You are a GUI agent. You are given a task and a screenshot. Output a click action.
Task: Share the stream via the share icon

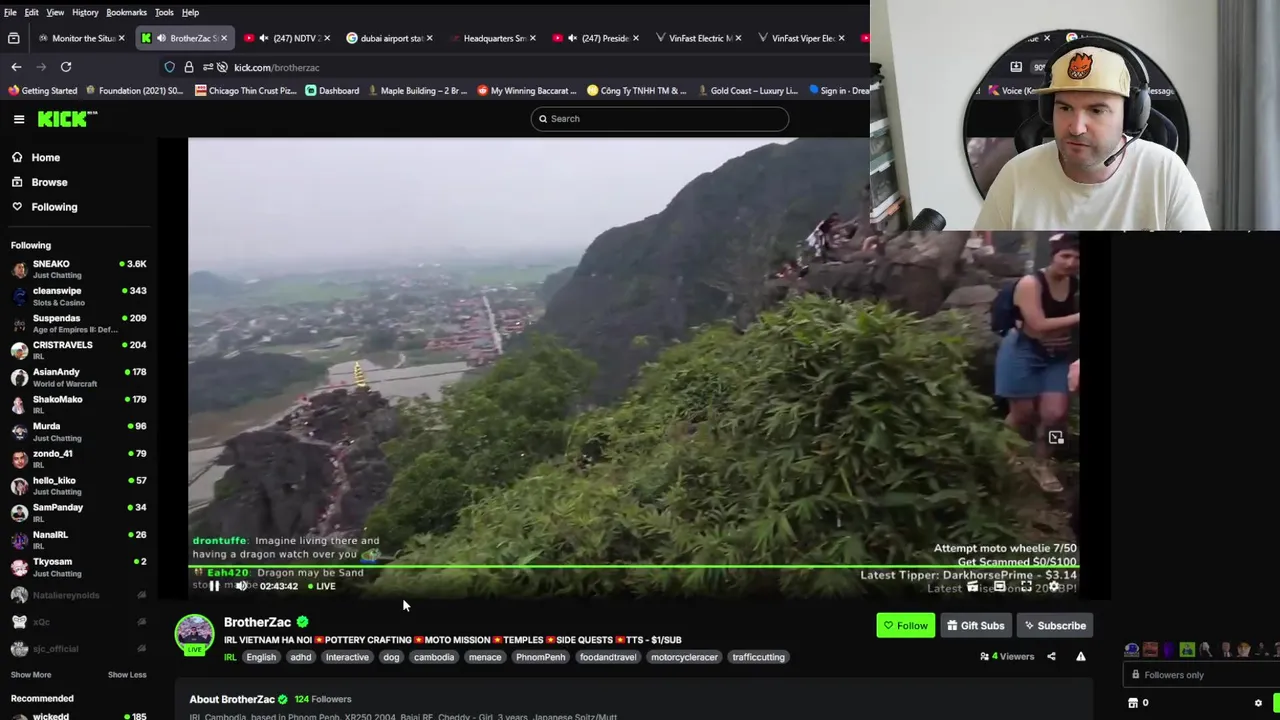(1051, 657)
